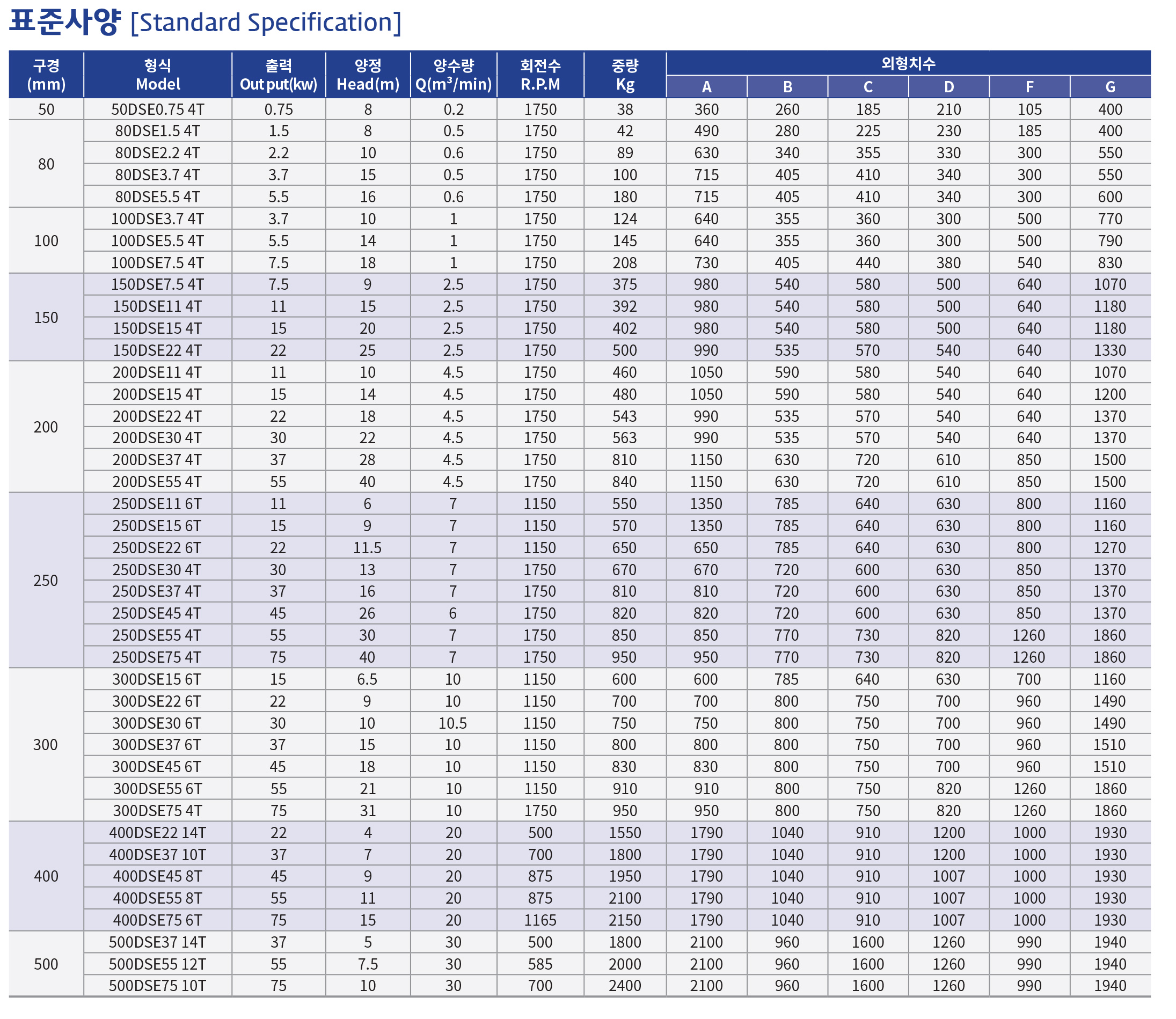Click model cell 300DSE30 6T

pos(158,723)
